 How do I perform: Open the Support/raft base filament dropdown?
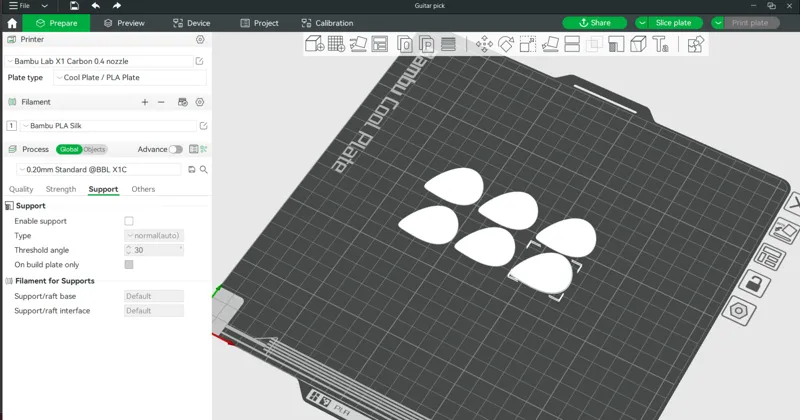[154, 296]
